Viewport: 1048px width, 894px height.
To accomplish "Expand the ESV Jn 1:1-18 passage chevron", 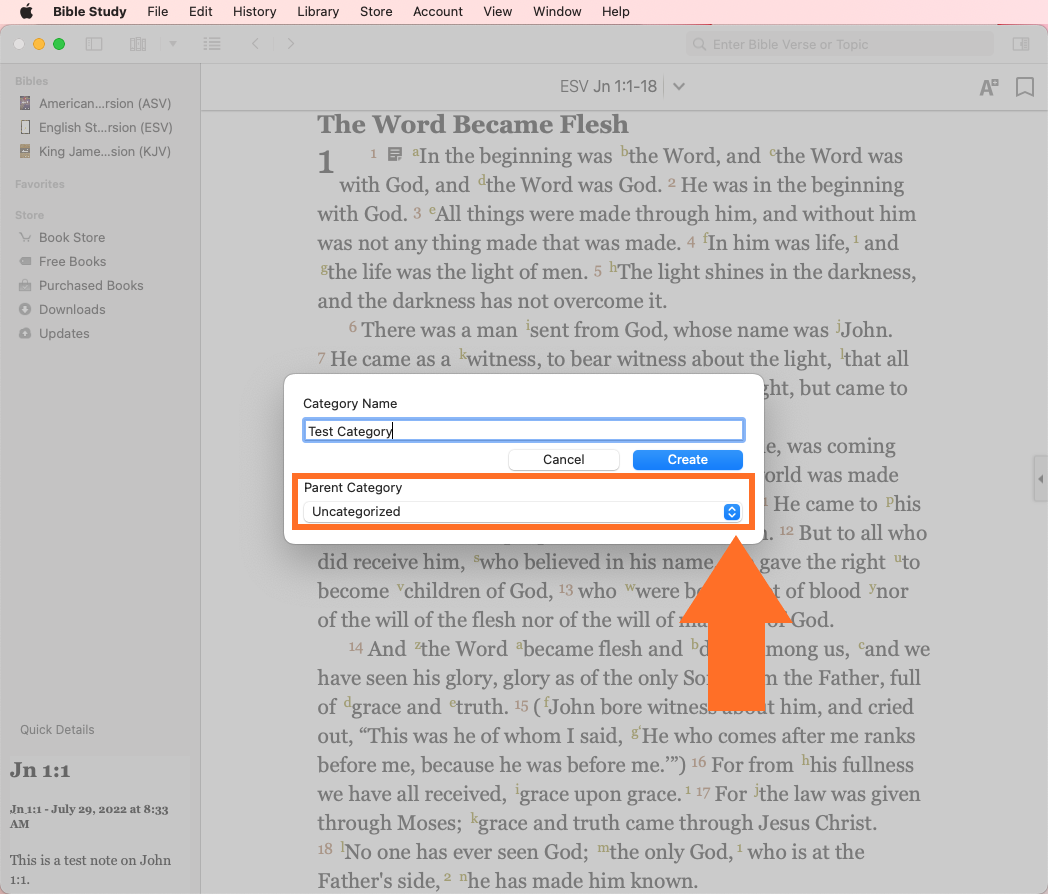I will (679, 87).
